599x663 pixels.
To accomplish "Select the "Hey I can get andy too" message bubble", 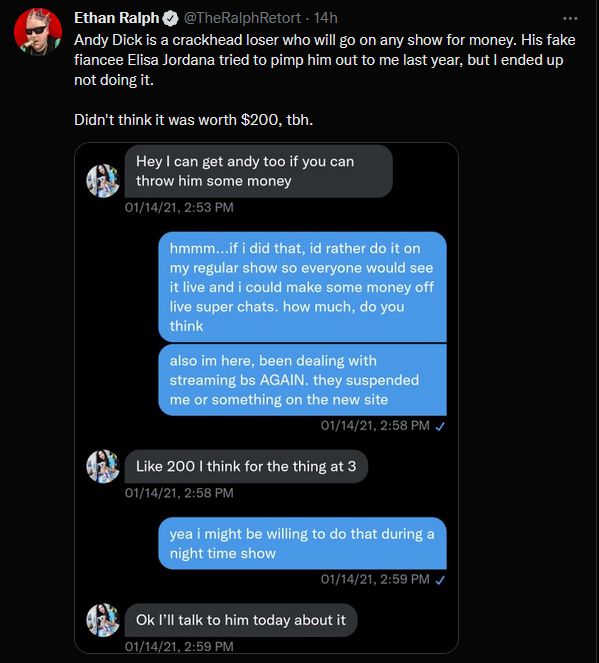I will (258, 171).
